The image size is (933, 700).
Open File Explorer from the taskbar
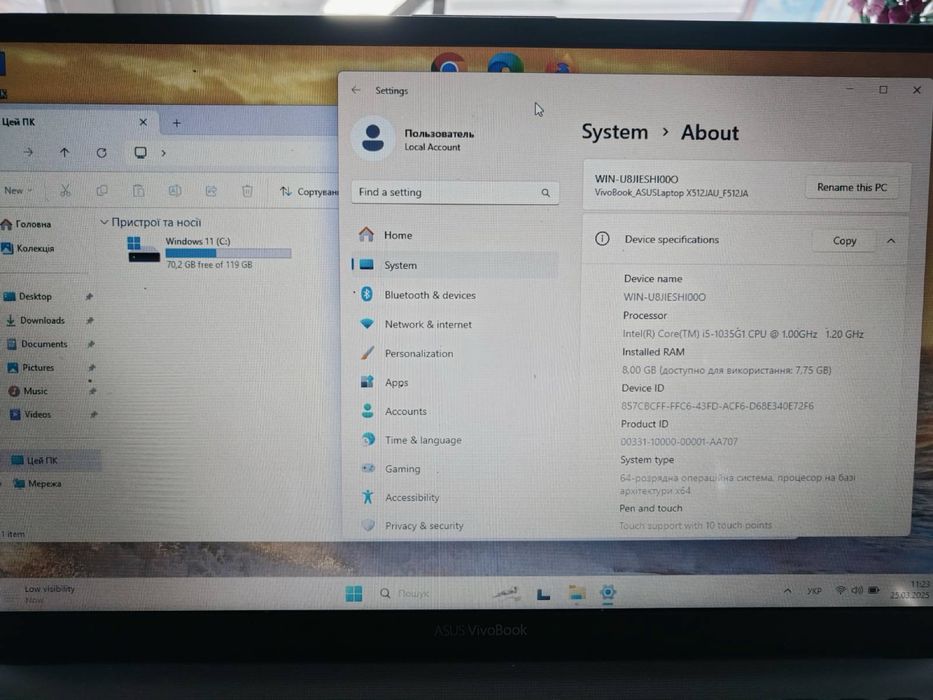[577, 593]
